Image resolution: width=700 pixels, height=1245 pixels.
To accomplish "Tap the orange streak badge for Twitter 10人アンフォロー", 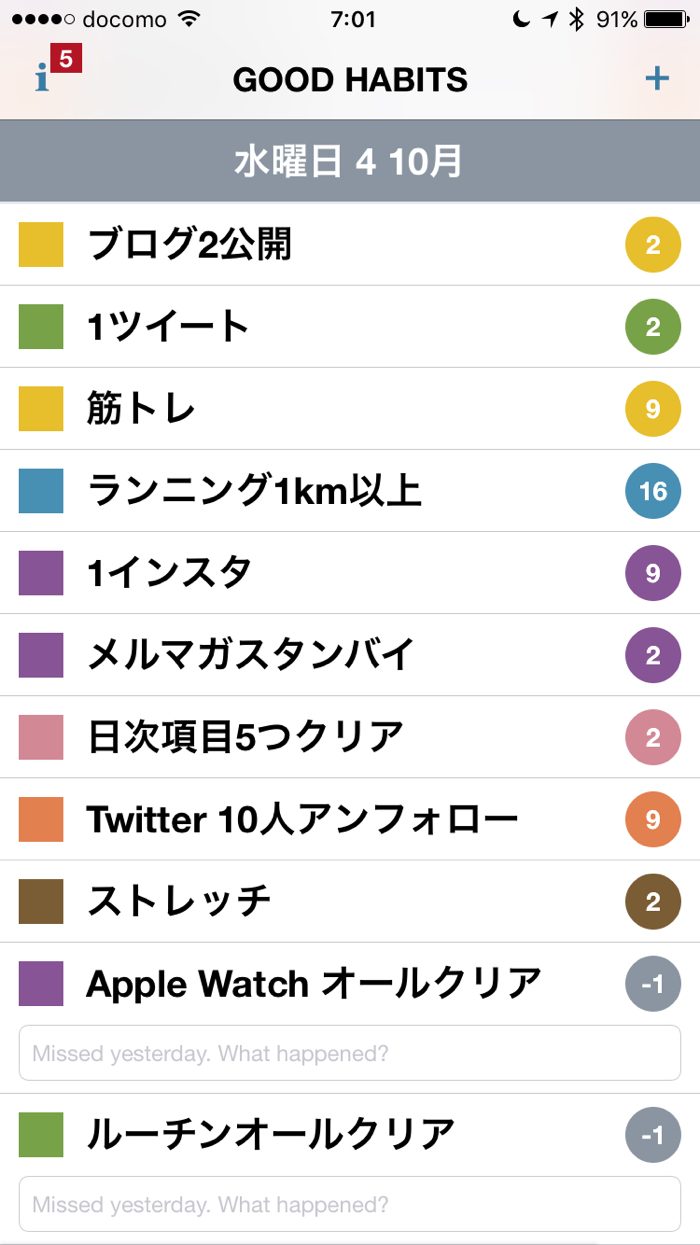I will tap(653, 819).
